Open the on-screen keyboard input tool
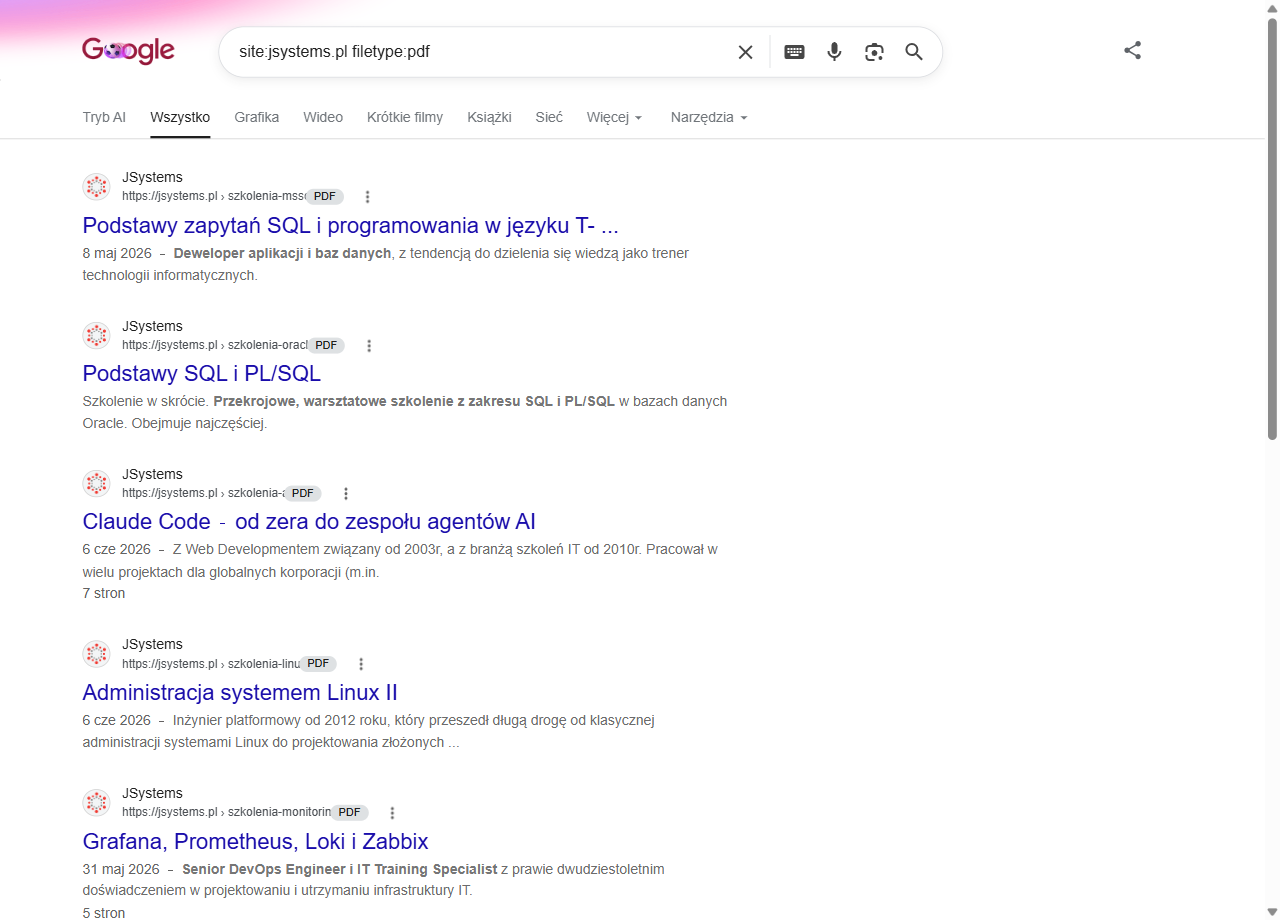The height and width of the screenshot is (920, 1280). click(x=794, y=52)
